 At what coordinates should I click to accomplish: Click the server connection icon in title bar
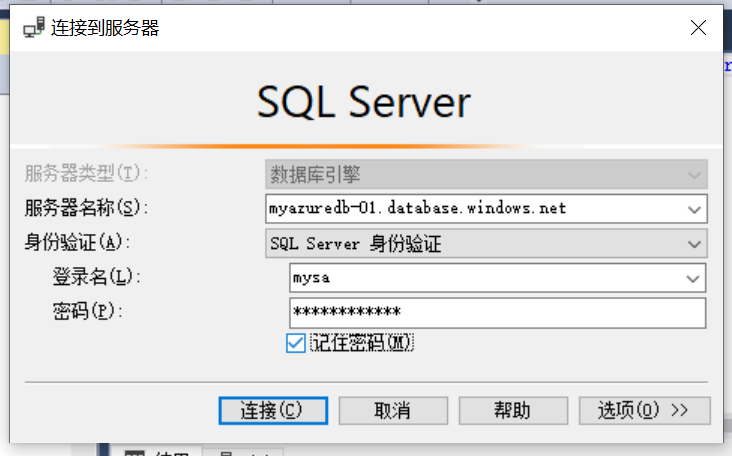tap(34, 28)
